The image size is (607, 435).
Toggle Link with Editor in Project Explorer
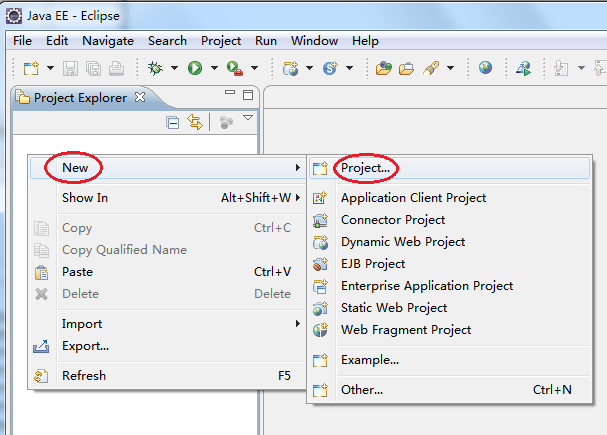(x=195, y=122)
